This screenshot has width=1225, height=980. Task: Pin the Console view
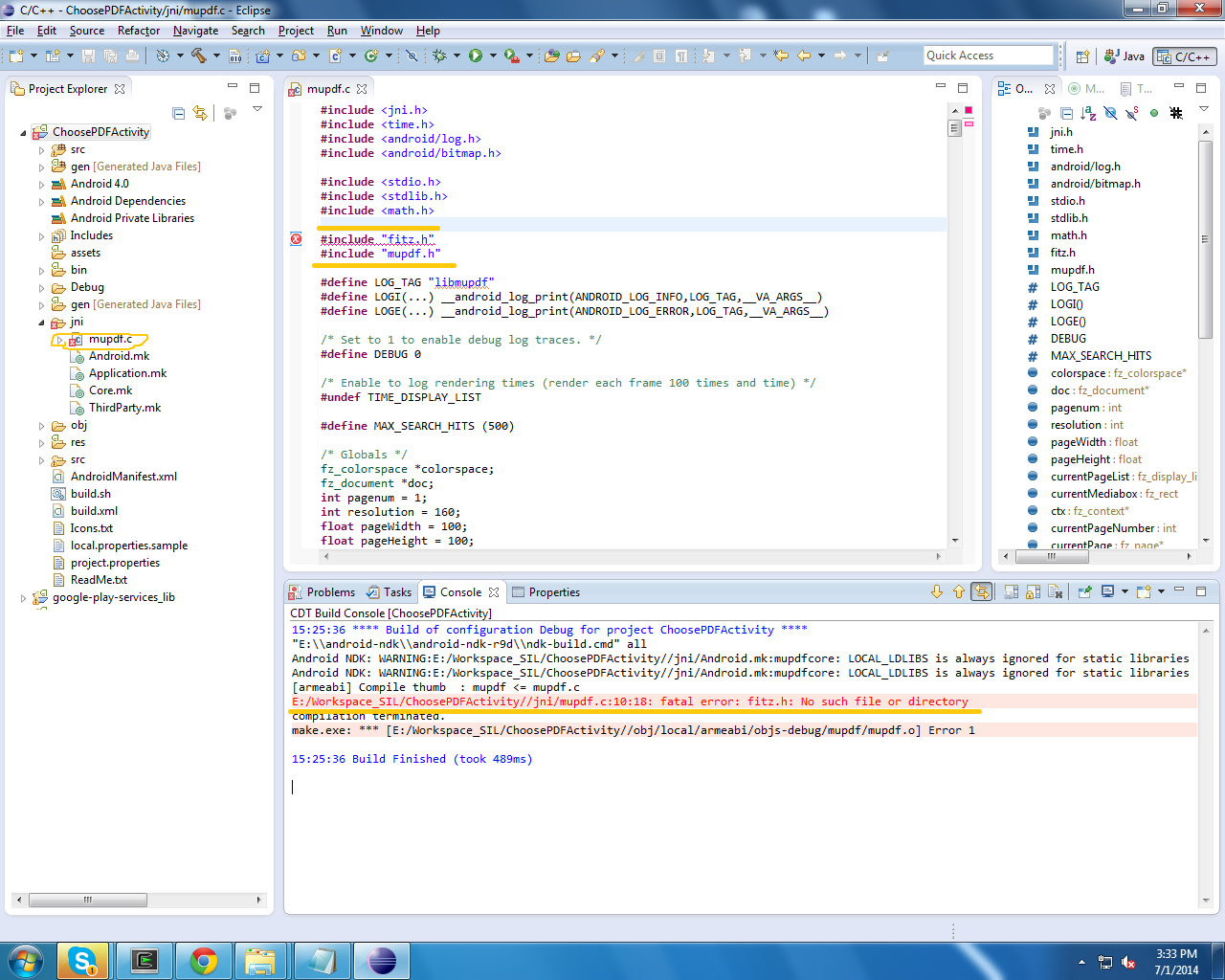click(1085, 591)
